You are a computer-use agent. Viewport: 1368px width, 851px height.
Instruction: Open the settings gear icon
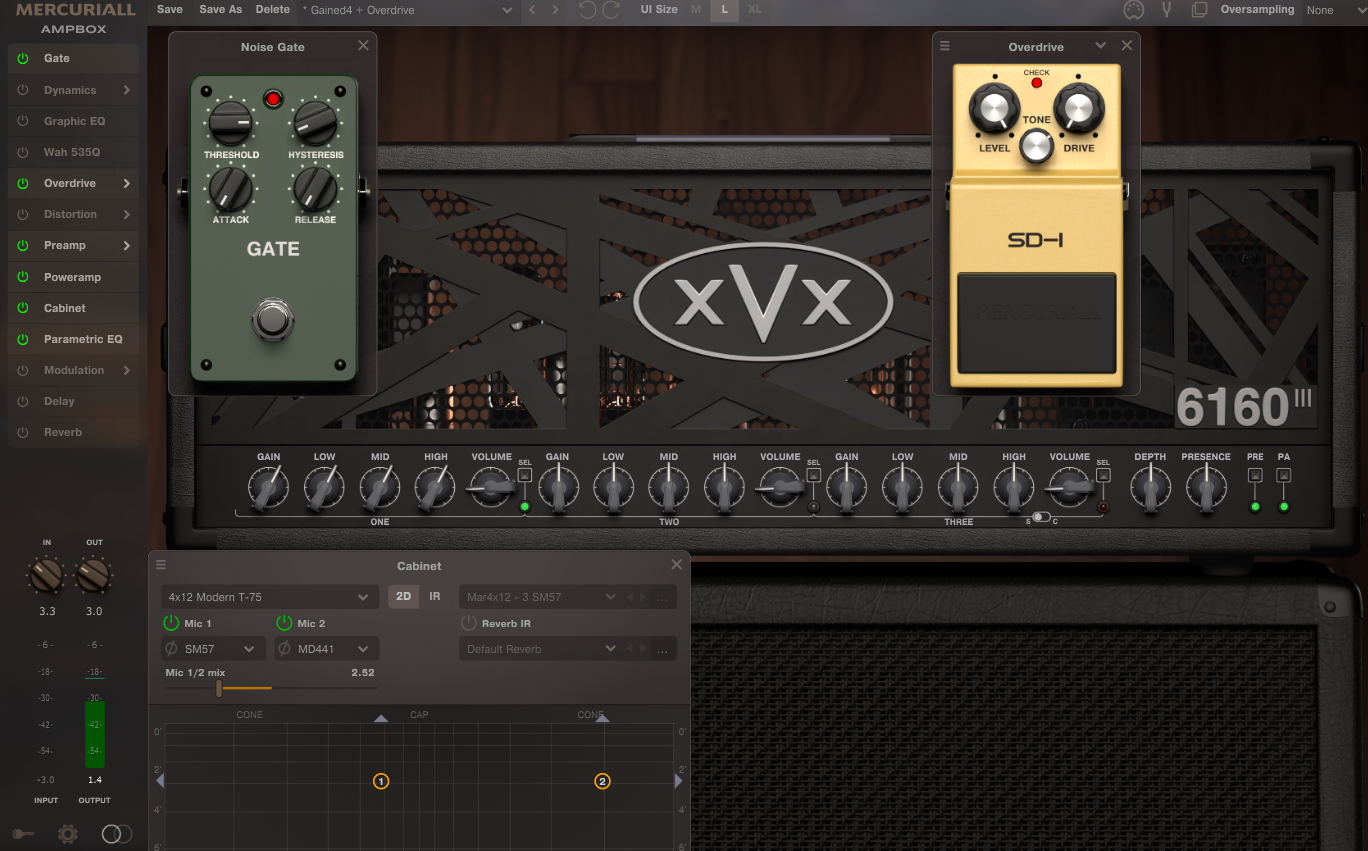pyautogui.click(x=68, y=834)
